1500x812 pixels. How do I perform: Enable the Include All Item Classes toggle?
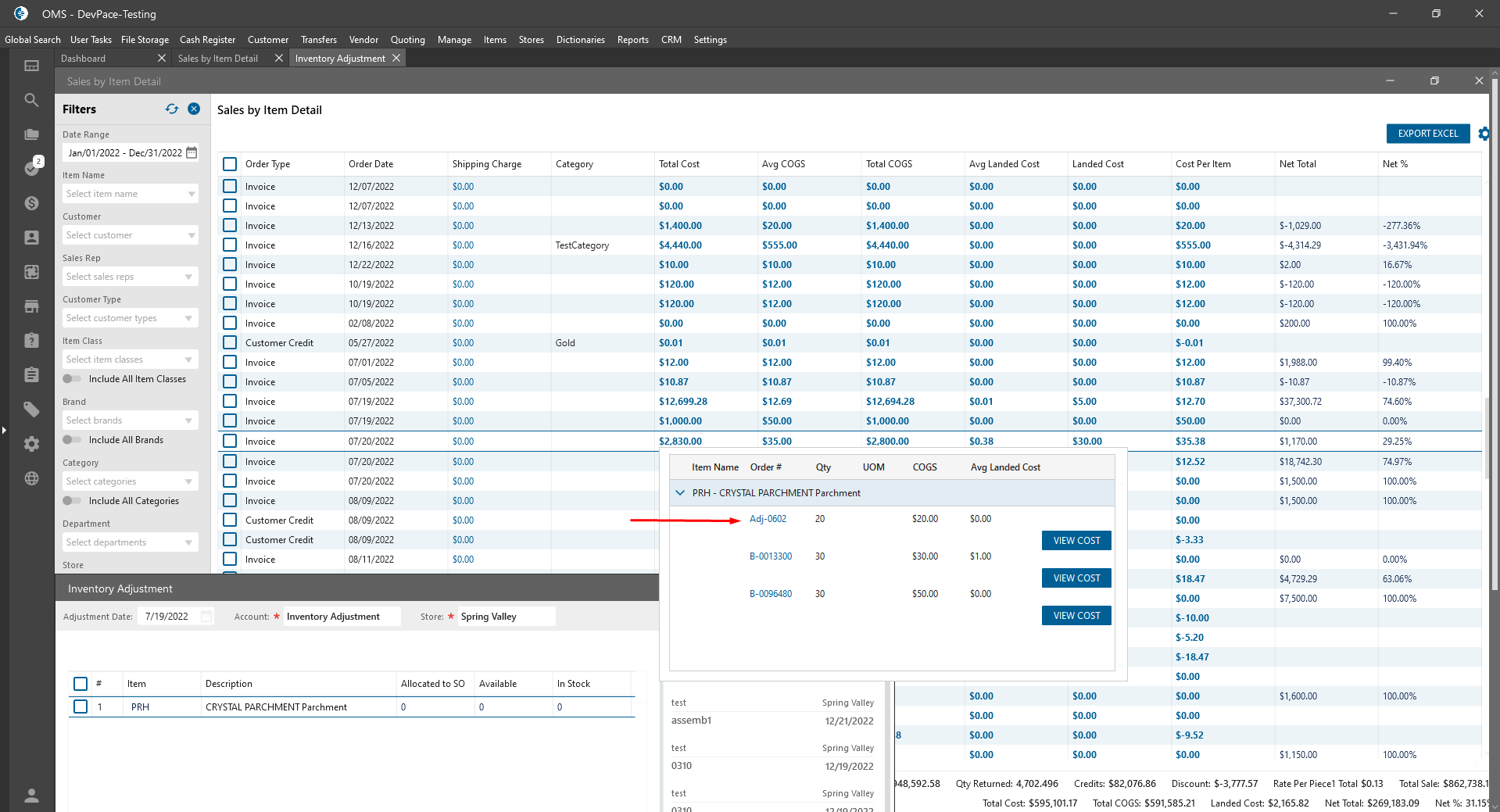tap(72, 379)
